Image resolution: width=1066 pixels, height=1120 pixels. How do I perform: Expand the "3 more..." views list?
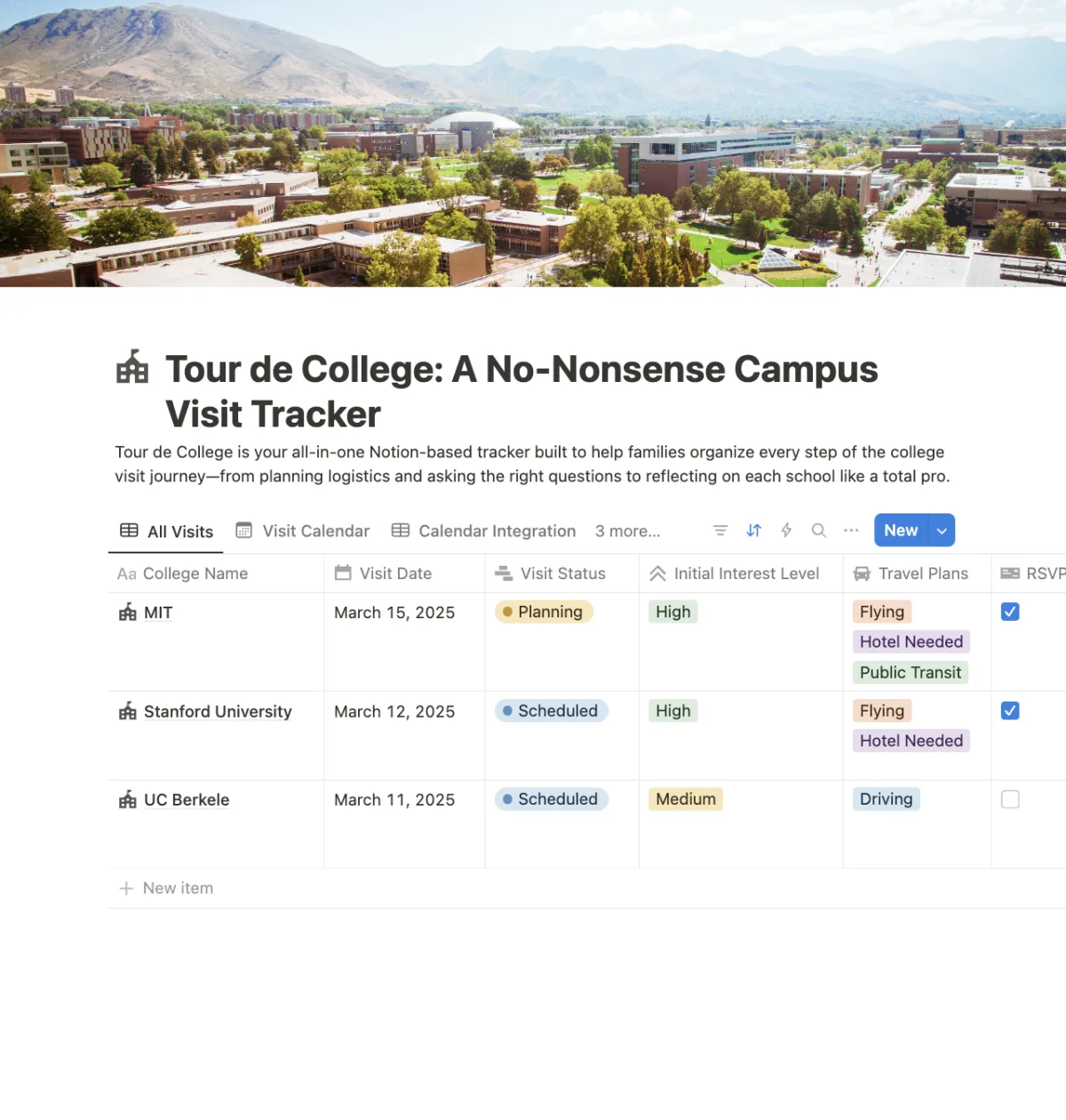pos(628,531)
